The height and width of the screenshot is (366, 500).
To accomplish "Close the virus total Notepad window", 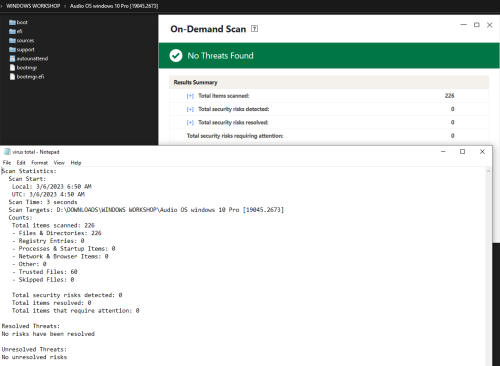I will [482, 152].
